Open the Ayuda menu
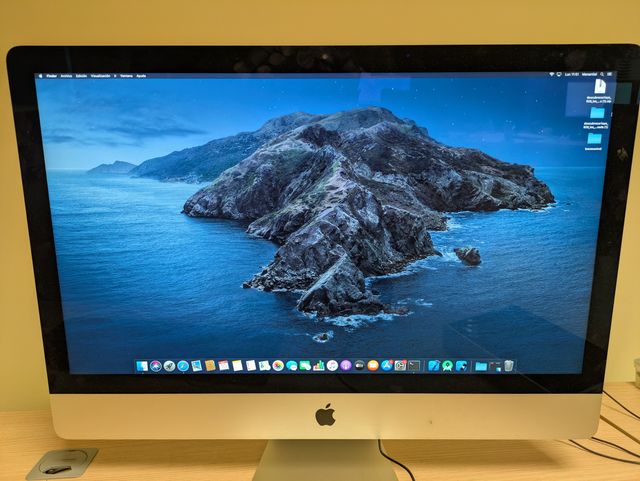The image size is (640, 481). tap(141, 76)
